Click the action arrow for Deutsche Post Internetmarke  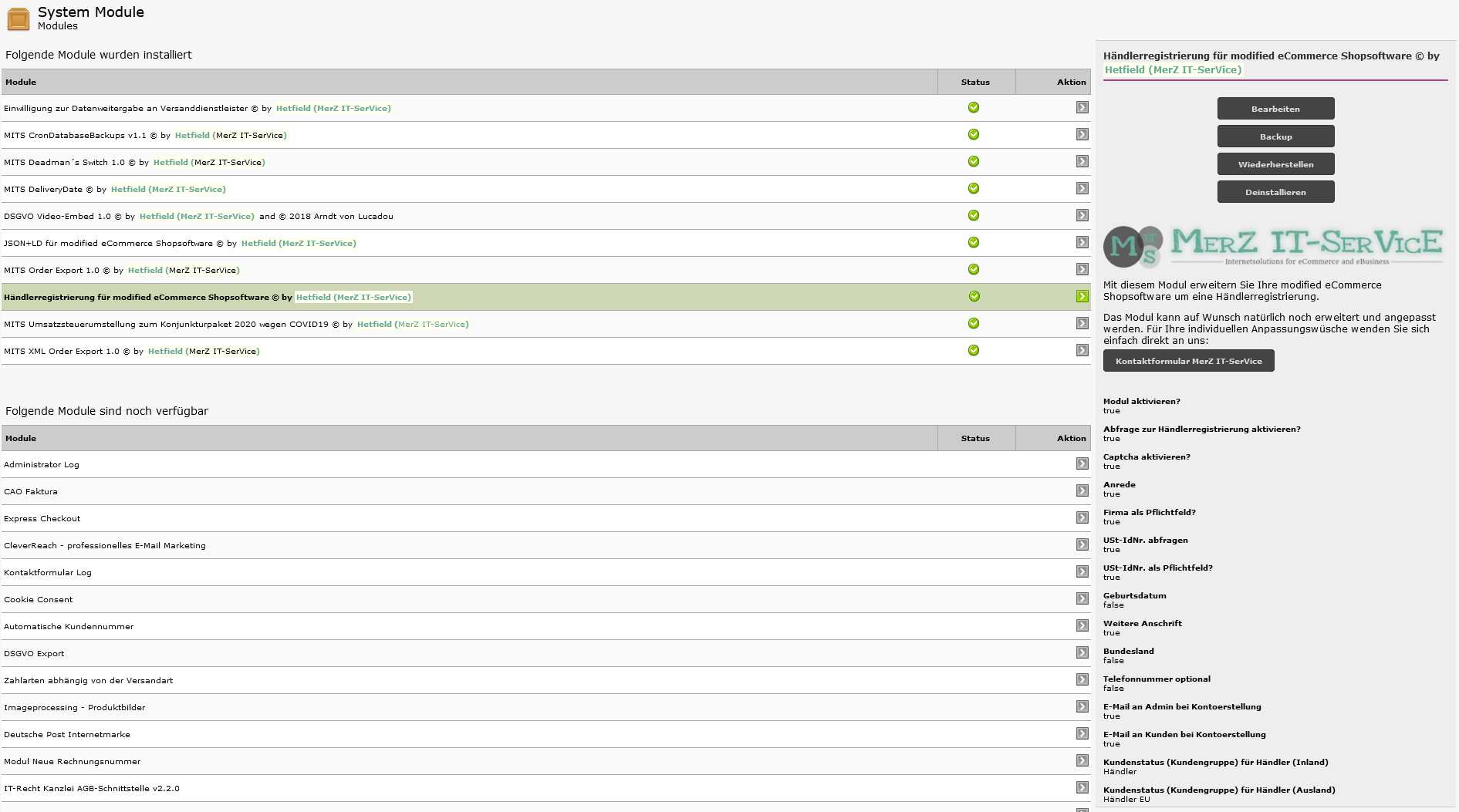tap(1082, 734)
